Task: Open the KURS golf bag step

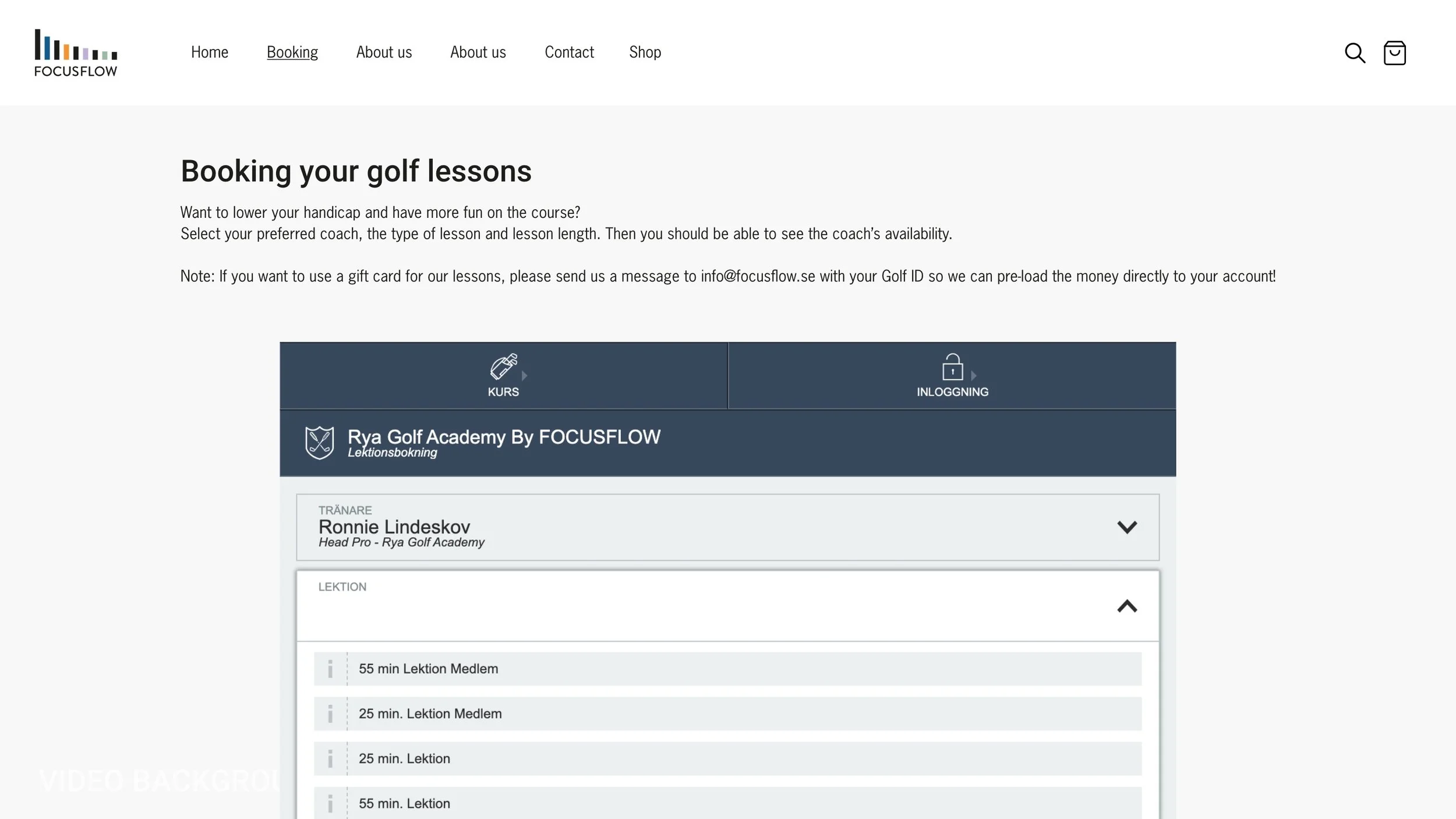Action: 503,376
